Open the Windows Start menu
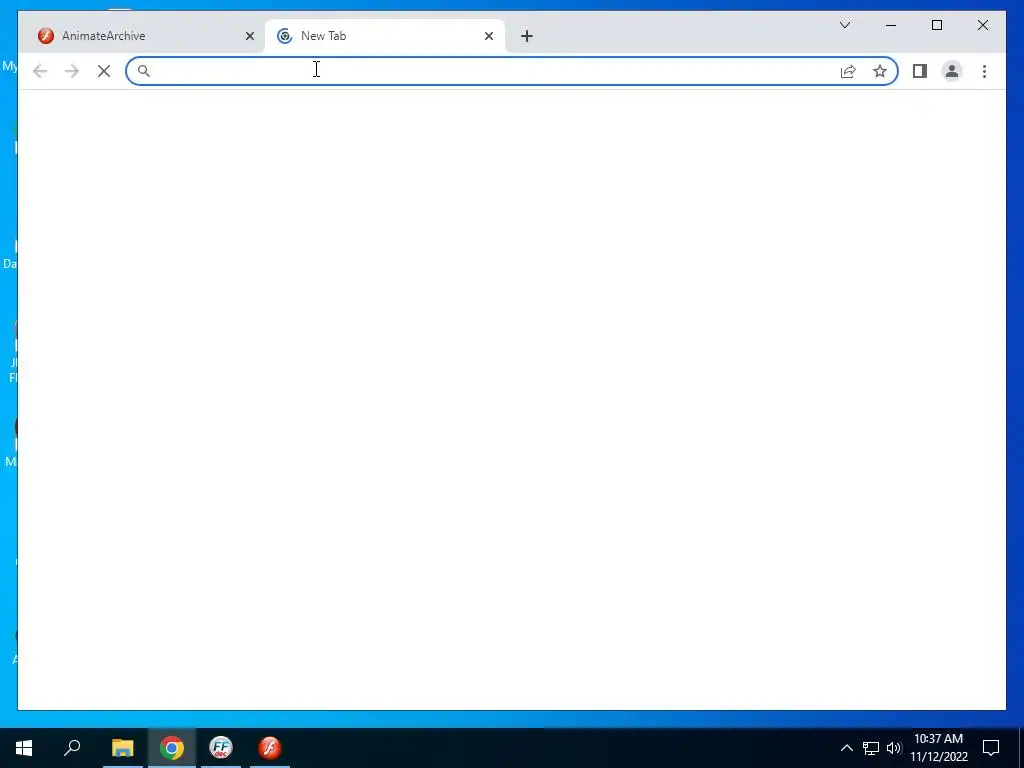1024x768 pixels. tap(24, 748)
